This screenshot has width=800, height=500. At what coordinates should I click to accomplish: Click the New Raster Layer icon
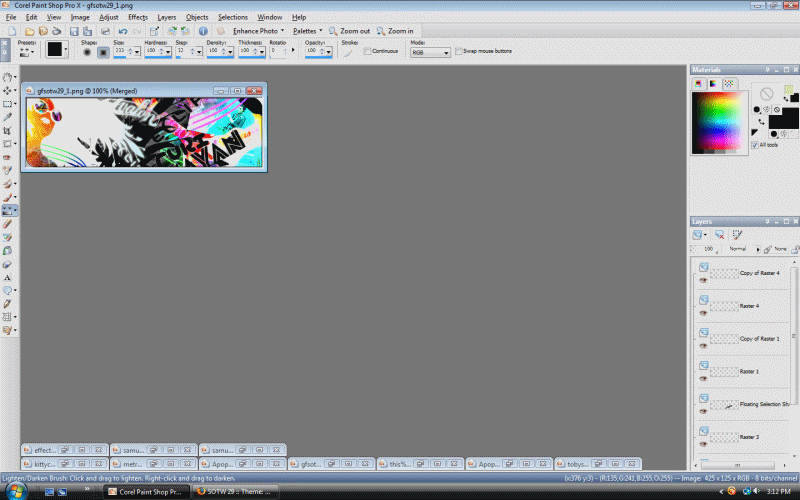coord(697,235)
